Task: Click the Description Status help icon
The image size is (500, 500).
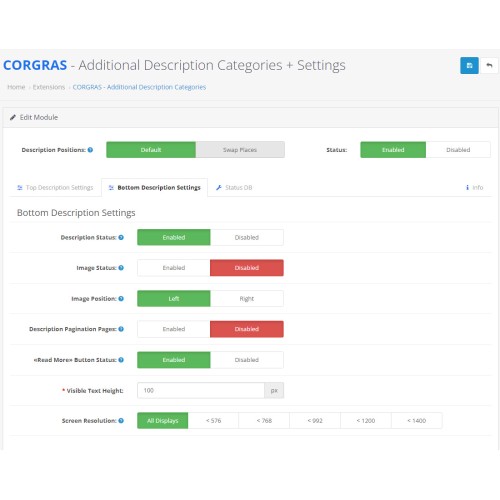Action: coord(121,237)
